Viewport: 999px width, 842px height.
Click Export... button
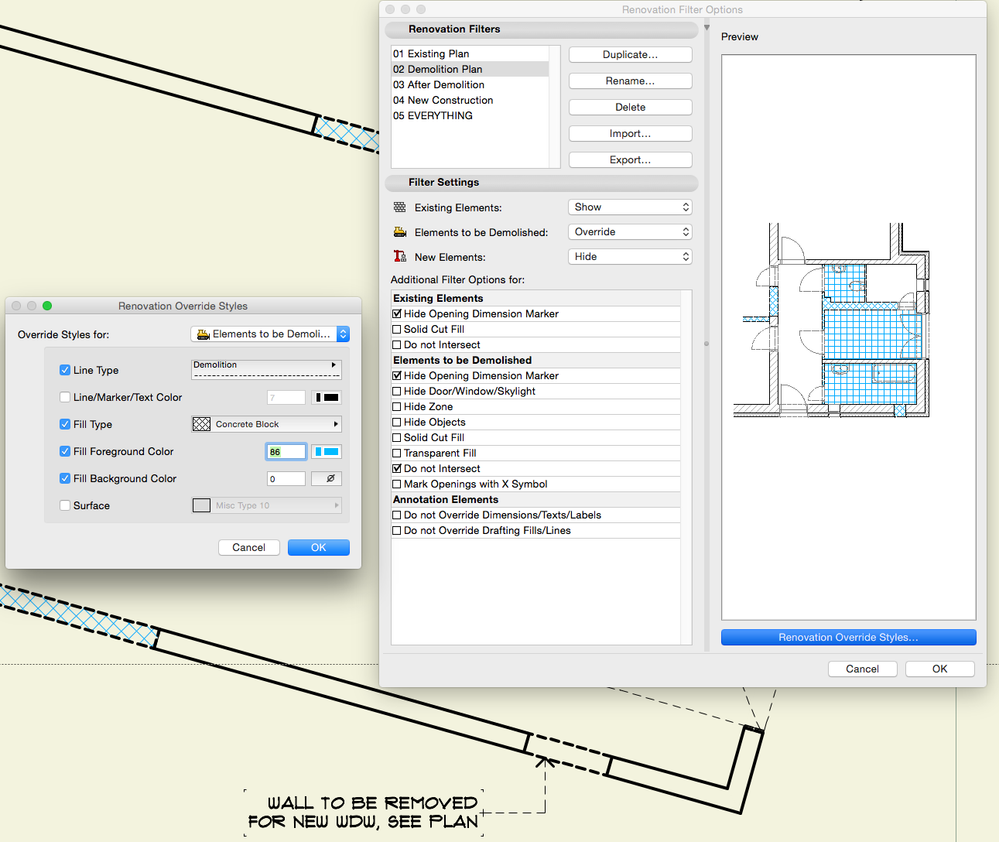(630, 159)
